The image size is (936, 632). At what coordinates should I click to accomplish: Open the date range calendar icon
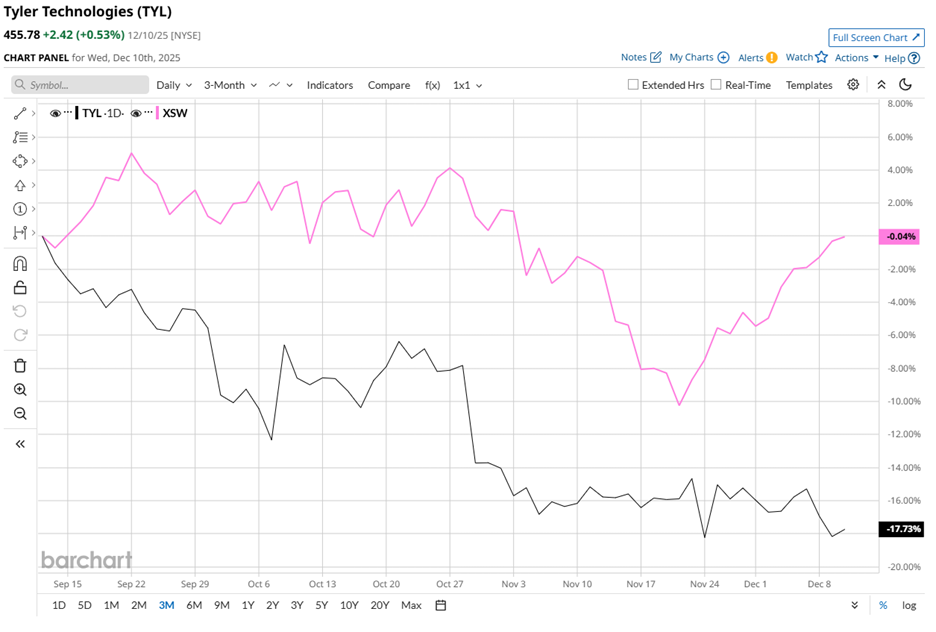tap(441, 605)
